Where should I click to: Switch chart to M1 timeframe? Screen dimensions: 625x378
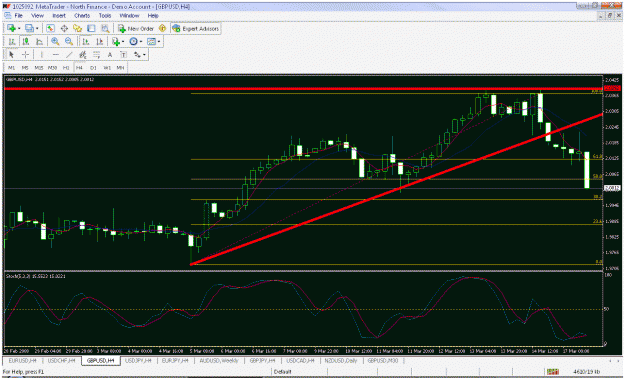pos(12,68)
